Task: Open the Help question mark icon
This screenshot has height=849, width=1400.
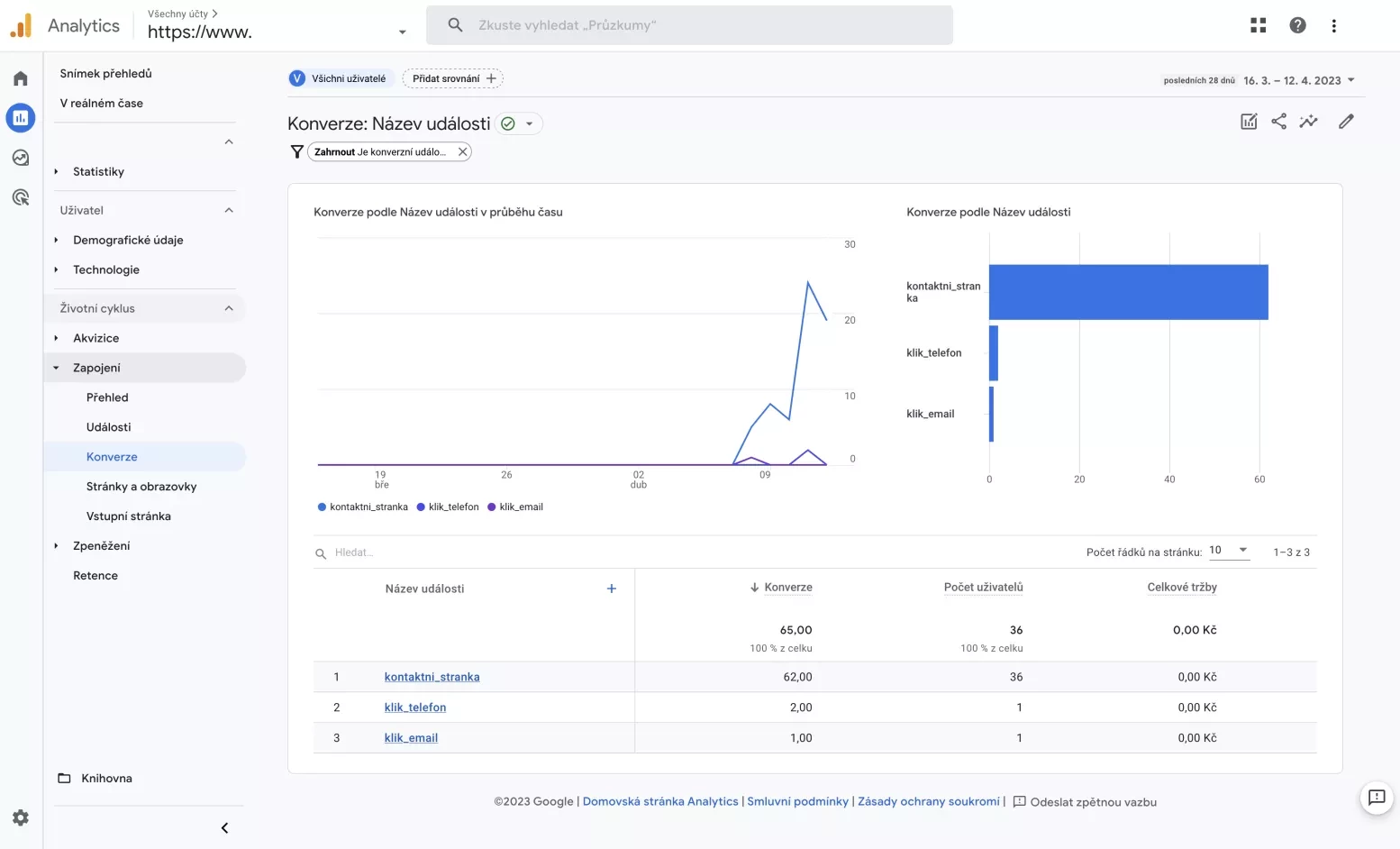Action: (1297, 25)
